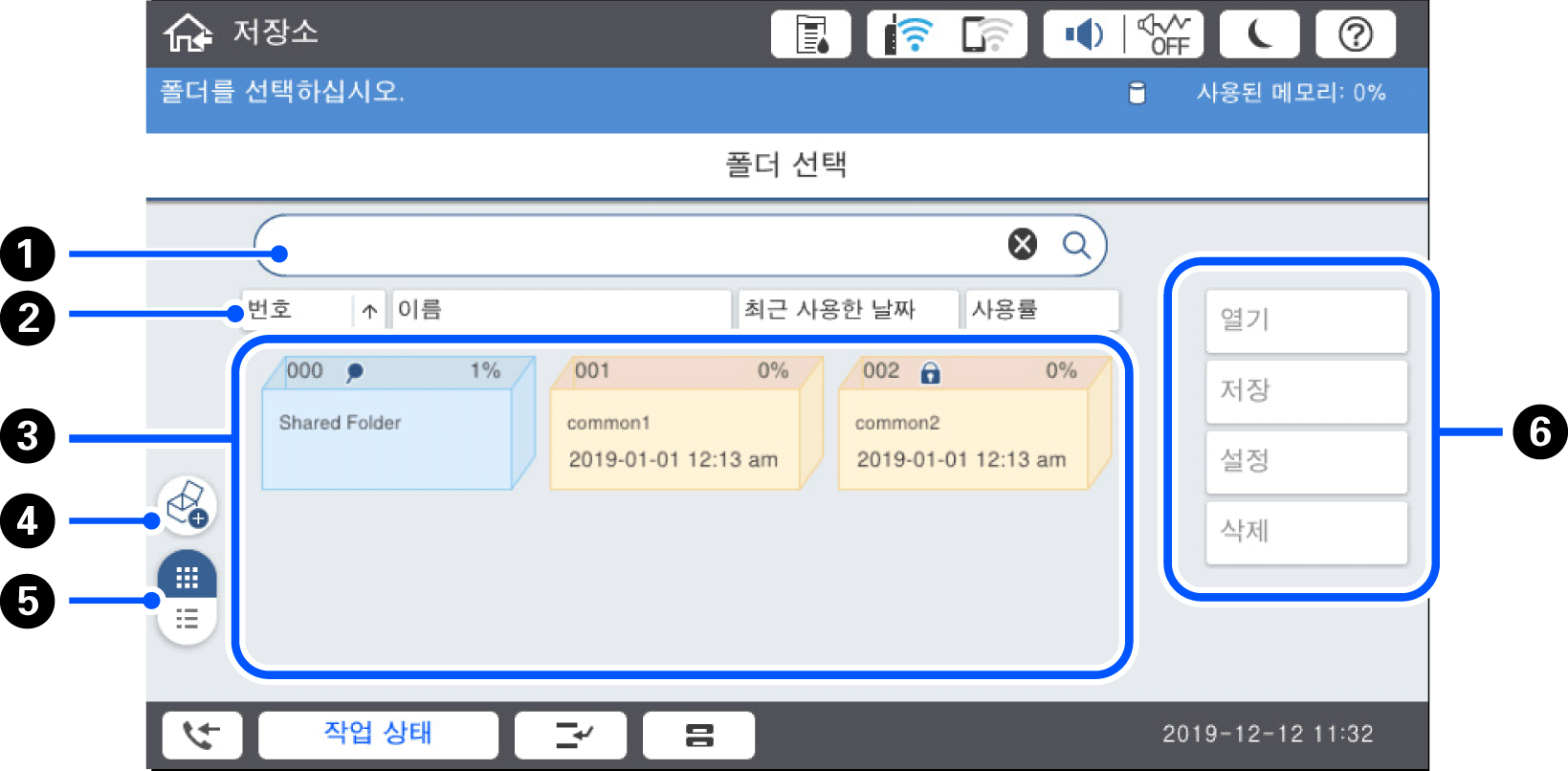Screen dimensions: 1568x771
Task: Sort folders by 이름 column
Action: pyautogui.click(x=561, y=310)
